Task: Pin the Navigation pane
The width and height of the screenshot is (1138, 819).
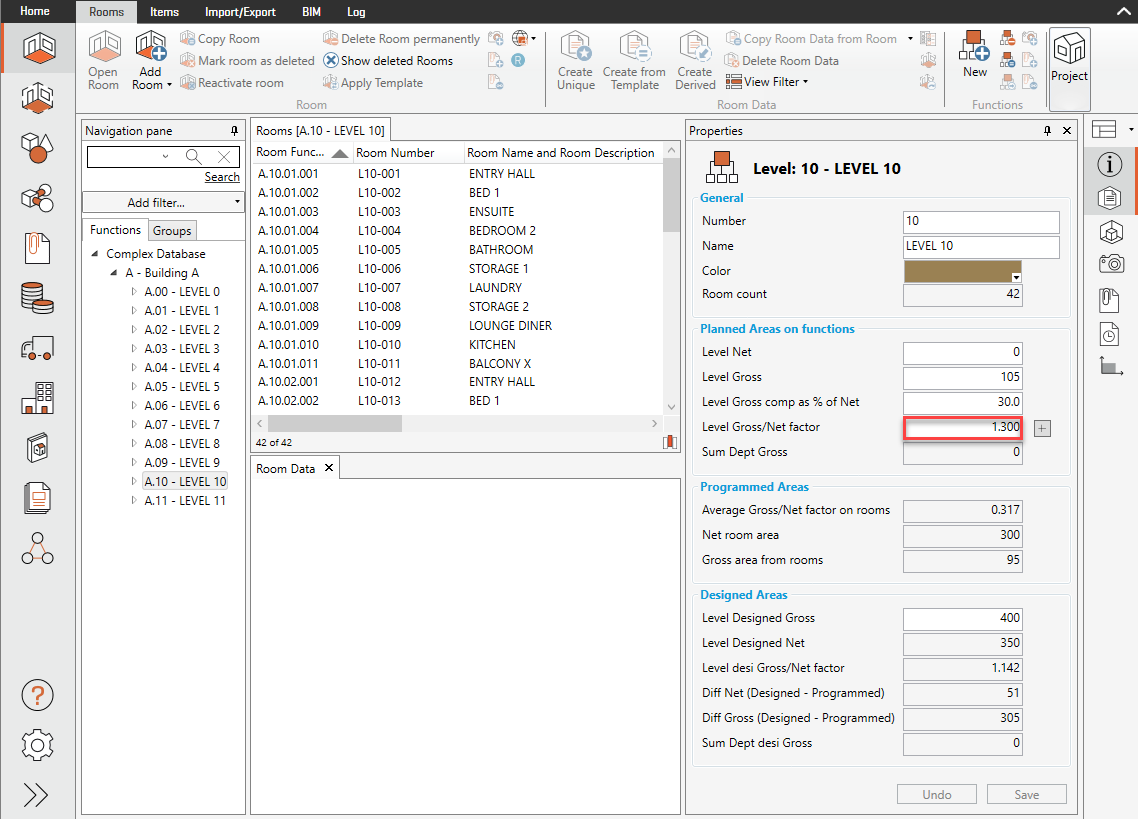Action: 235,131
